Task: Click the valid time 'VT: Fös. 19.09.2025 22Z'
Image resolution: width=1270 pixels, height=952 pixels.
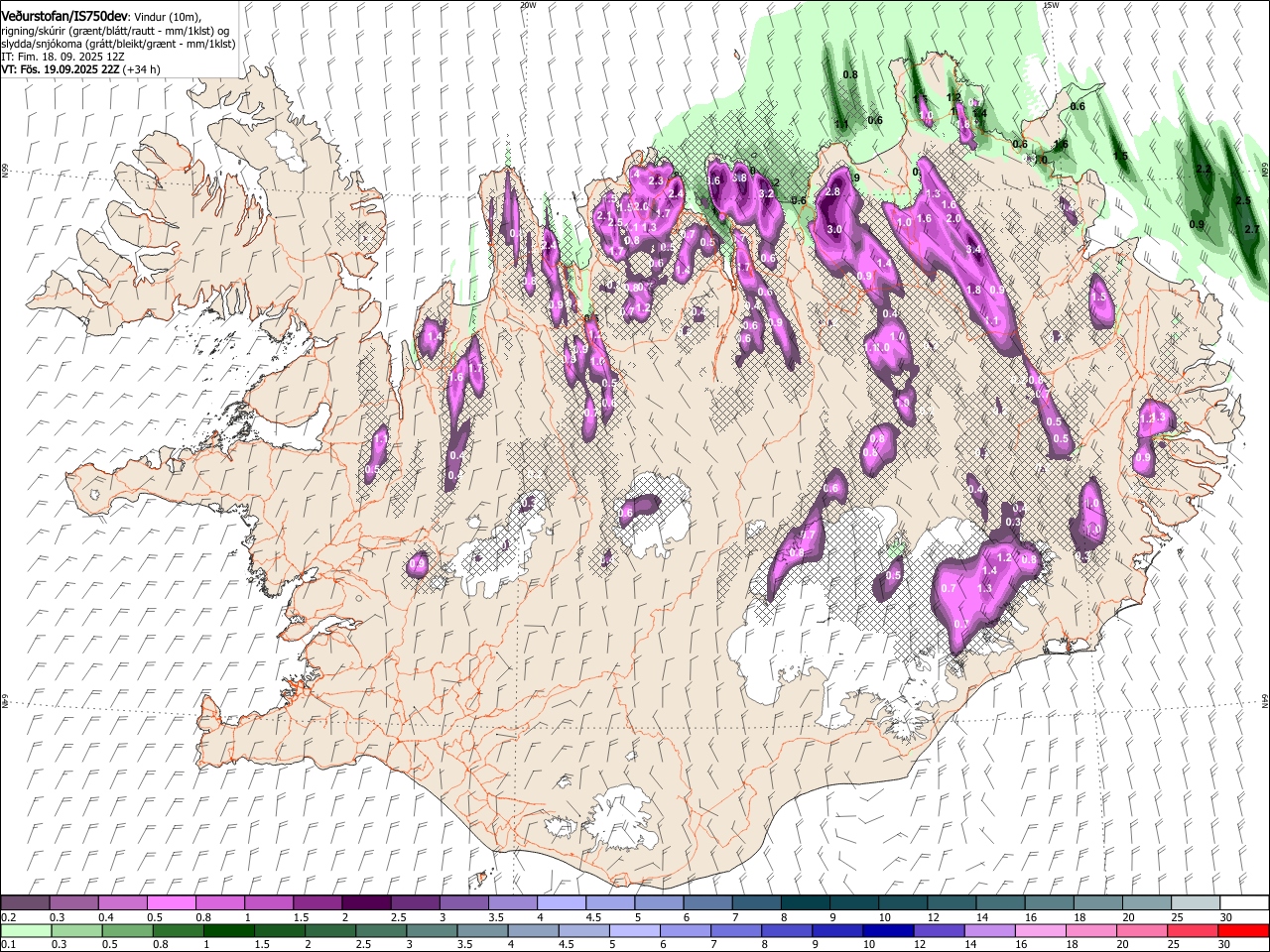Action: point(62,69)
